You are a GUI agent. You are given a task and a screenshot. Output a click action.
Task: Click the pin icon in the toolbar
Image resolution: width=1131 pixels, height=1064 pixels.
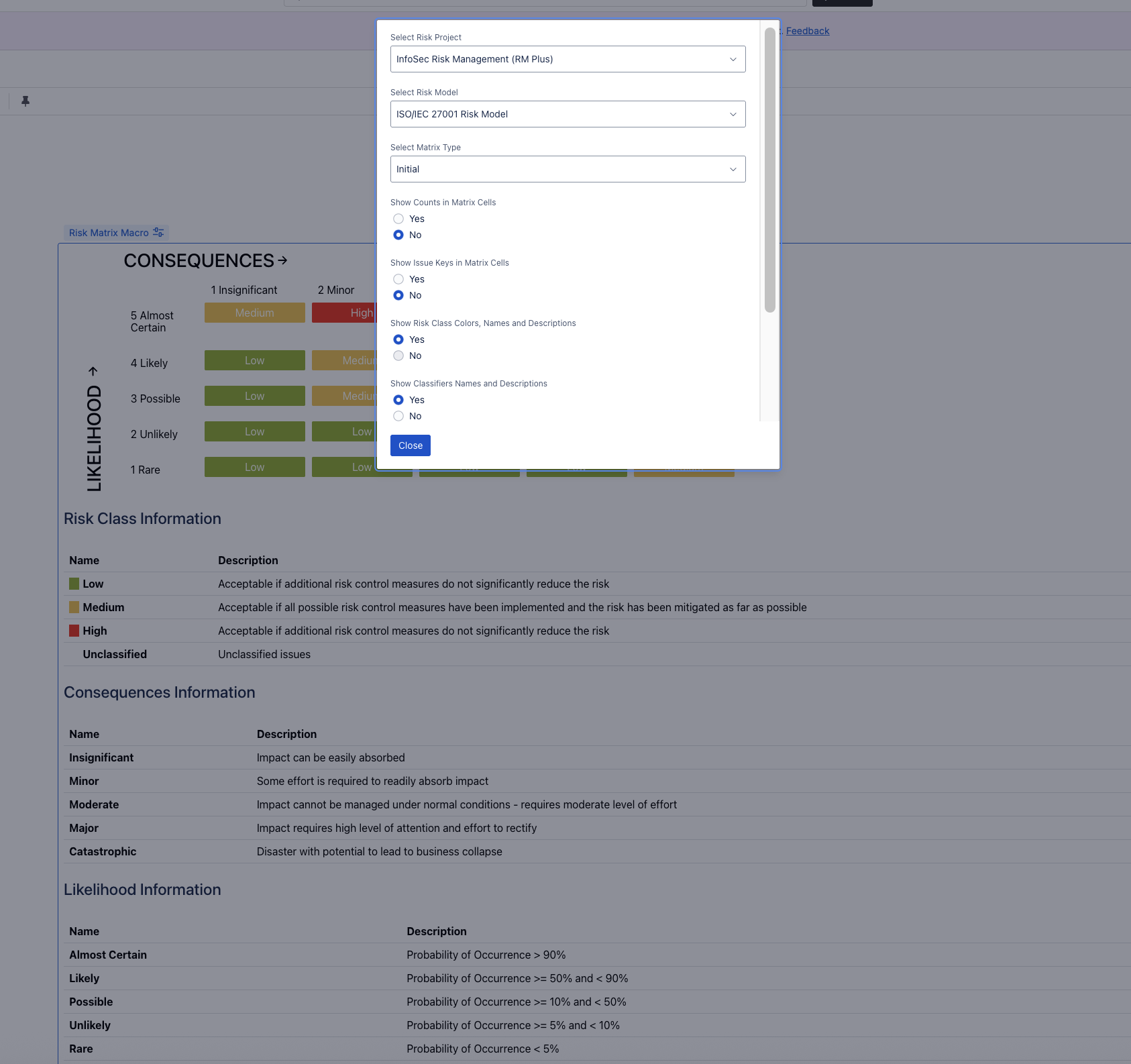tap(25, 101)
